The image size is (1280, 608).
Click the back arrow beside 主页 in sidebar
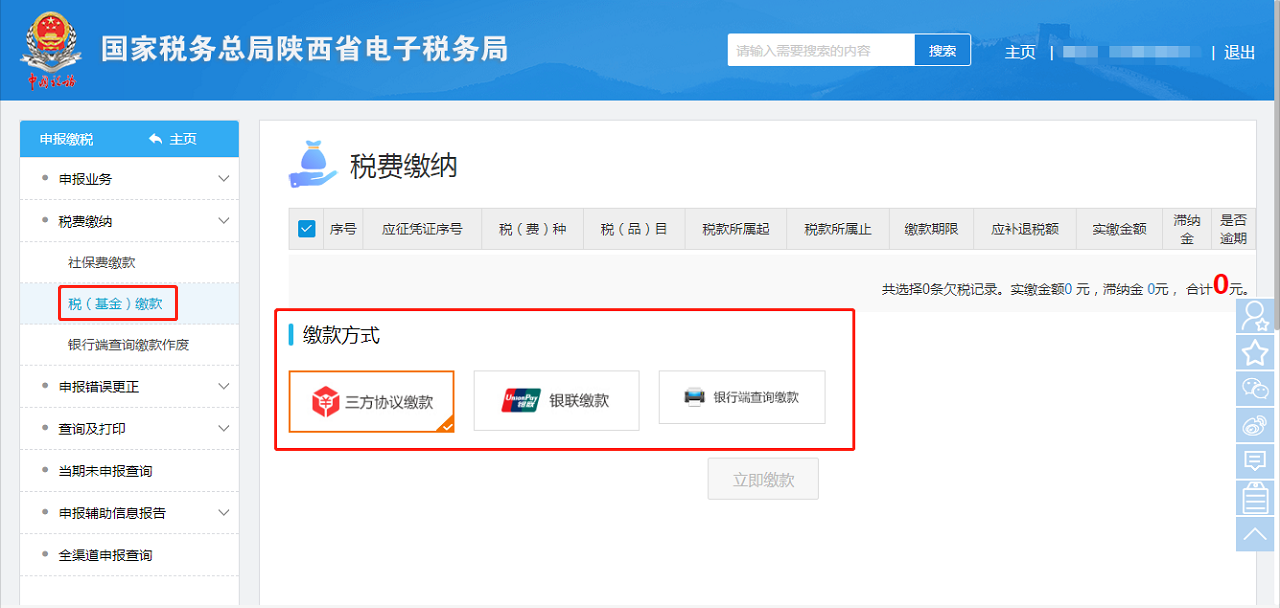coord(155,139)
